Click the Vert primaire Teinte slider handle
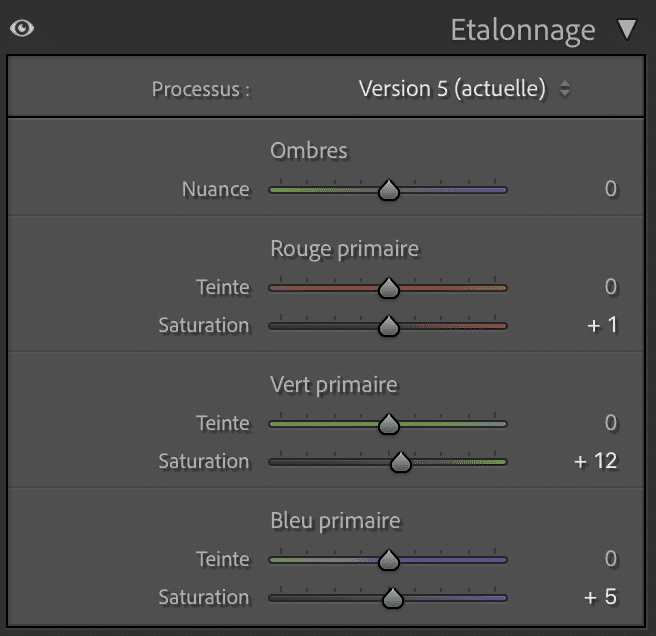Viewport: 656px width, 636px height. pyautogui.click(x=389, y=424)
